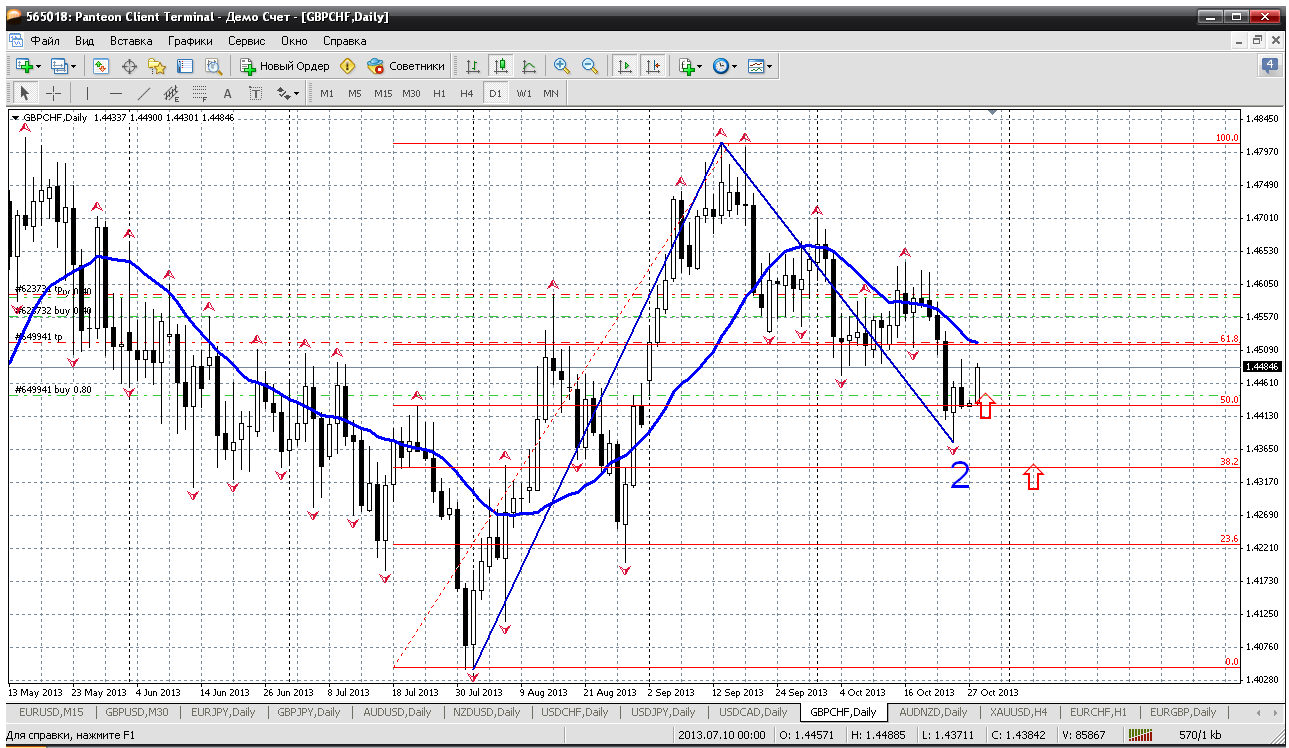The width and height of the screenshot is (1289, 748).
Task: Launch MetaEditor with the yellow diamond icon
Action: tap(347, 66)
